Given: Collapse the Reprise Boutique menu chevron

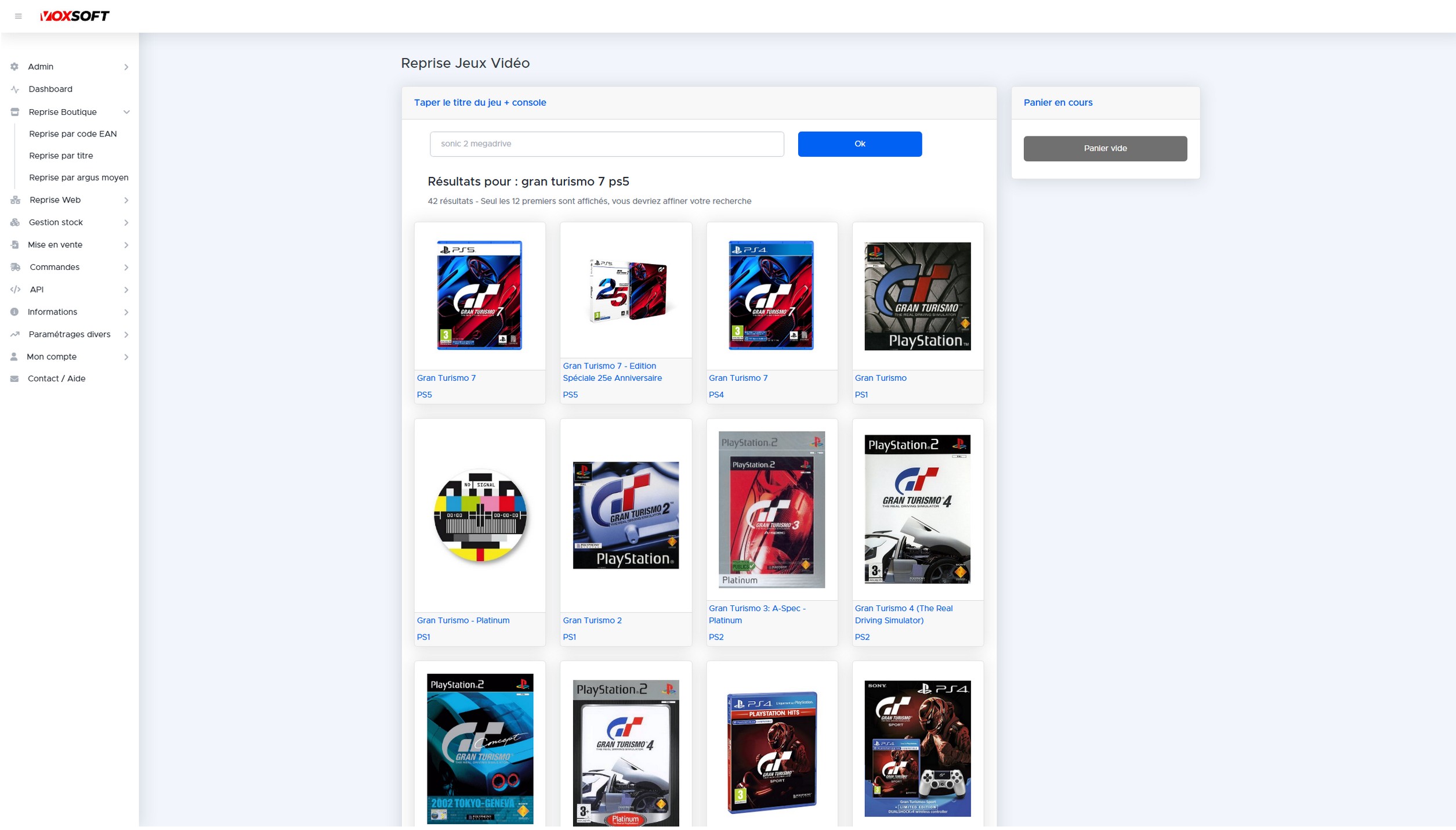Looking at the screenshot, I should 126,112.
